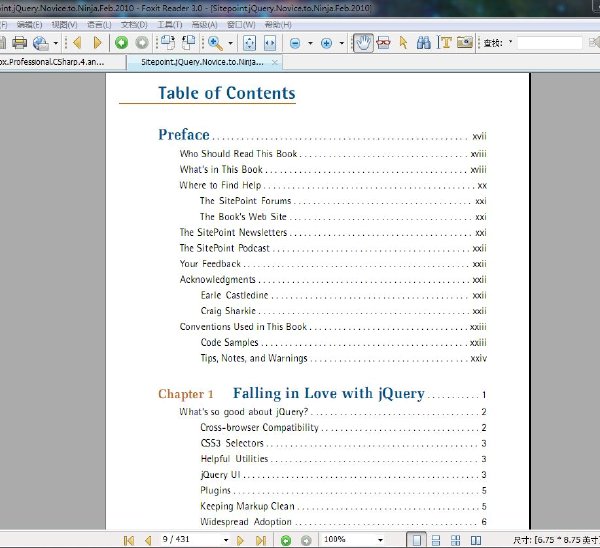Click the Preface contents entry
This screenshot has height=548, width=600.
coord(322,135)
